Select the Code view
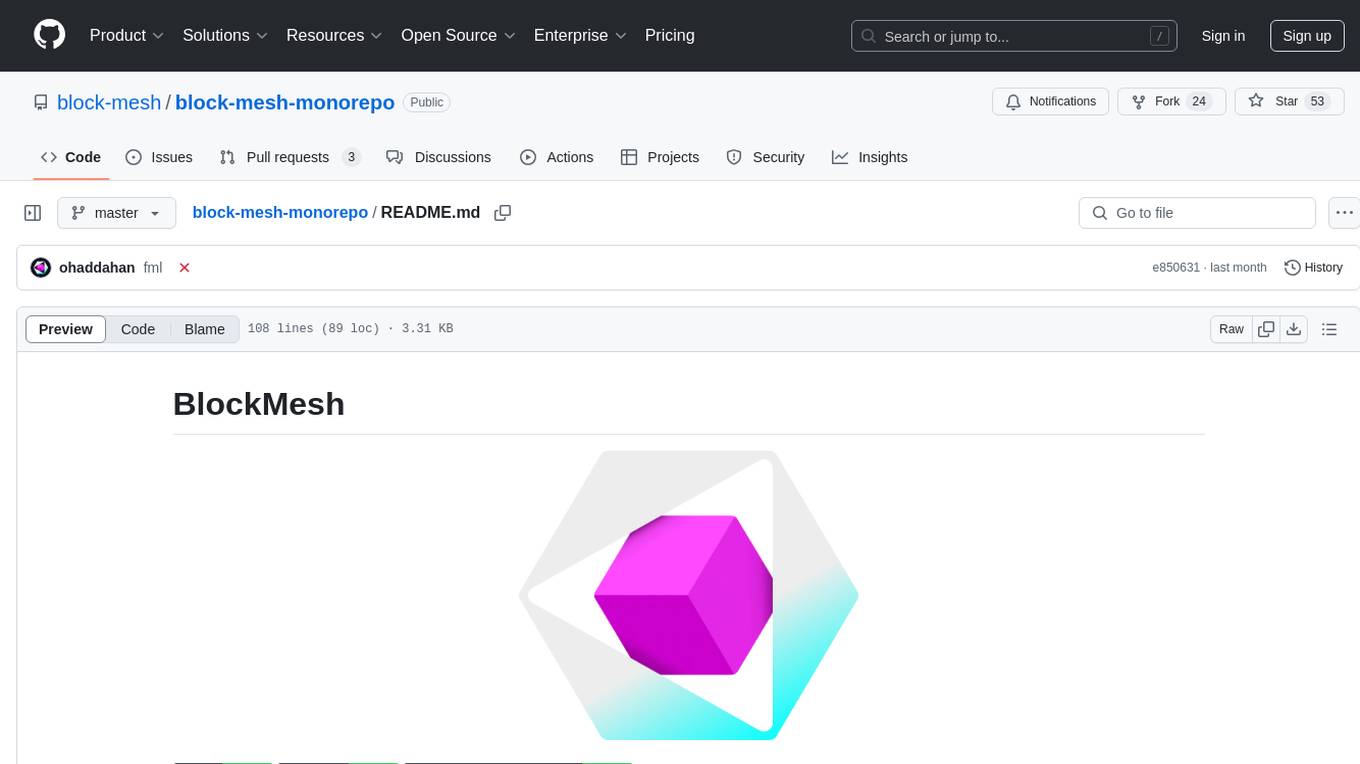This screenshot has height=764, width=1360. pyautogui.click(x=138, y=329)
